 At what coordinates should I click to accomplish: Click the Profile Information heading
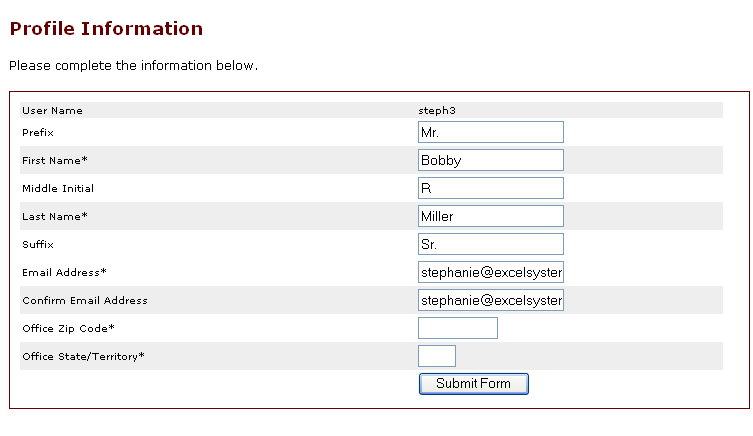click(x=106, y=29)
